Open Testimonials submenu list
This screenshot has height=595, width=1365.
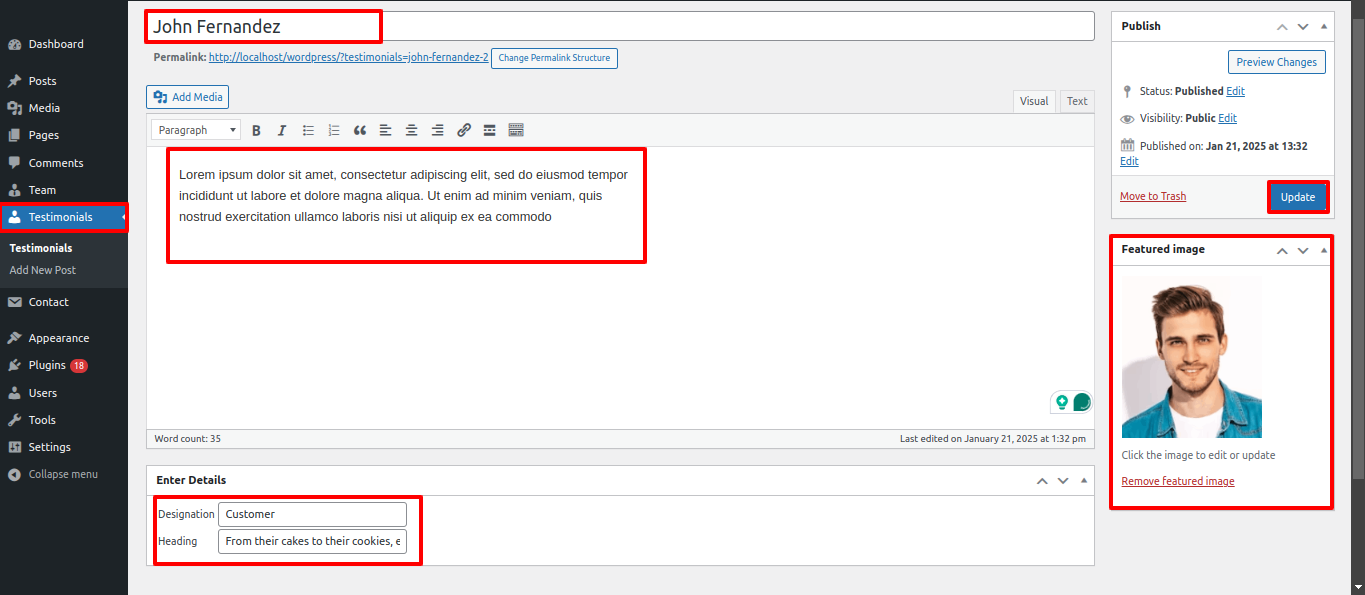point(41,248)
